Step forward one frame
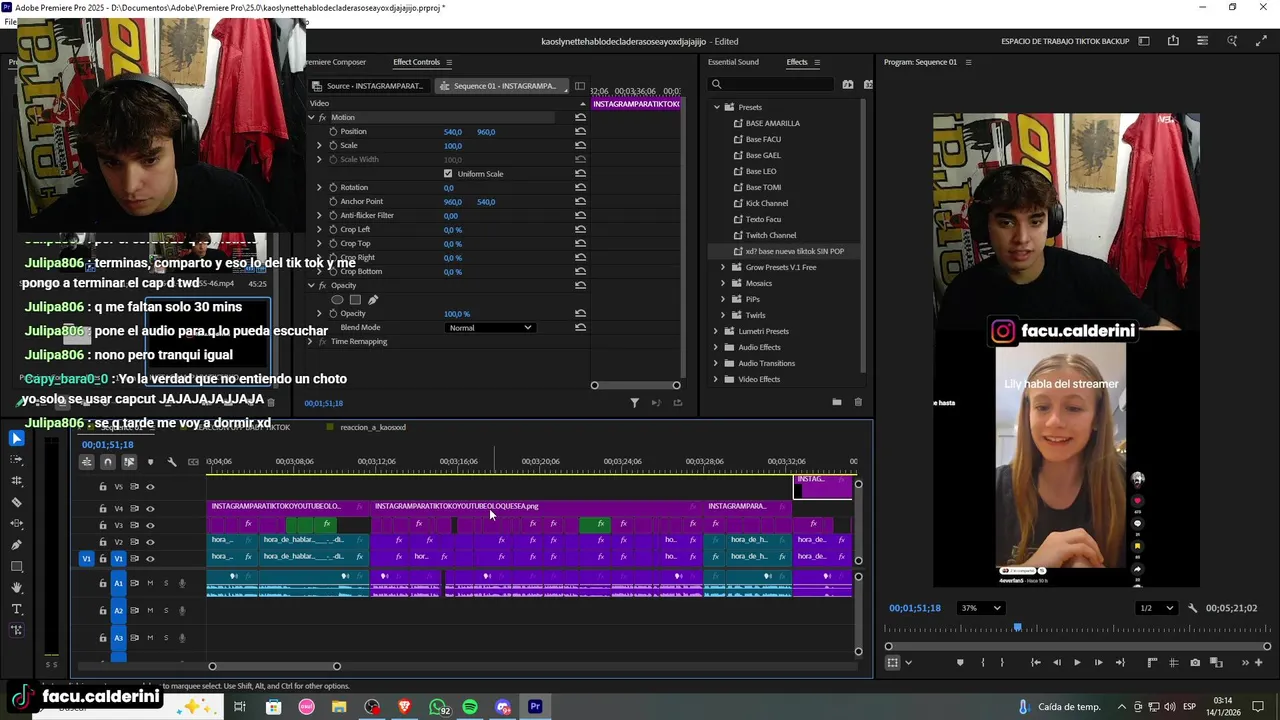The height and width of the screenshot is (720, 1280). click(x=1098, y=663)
